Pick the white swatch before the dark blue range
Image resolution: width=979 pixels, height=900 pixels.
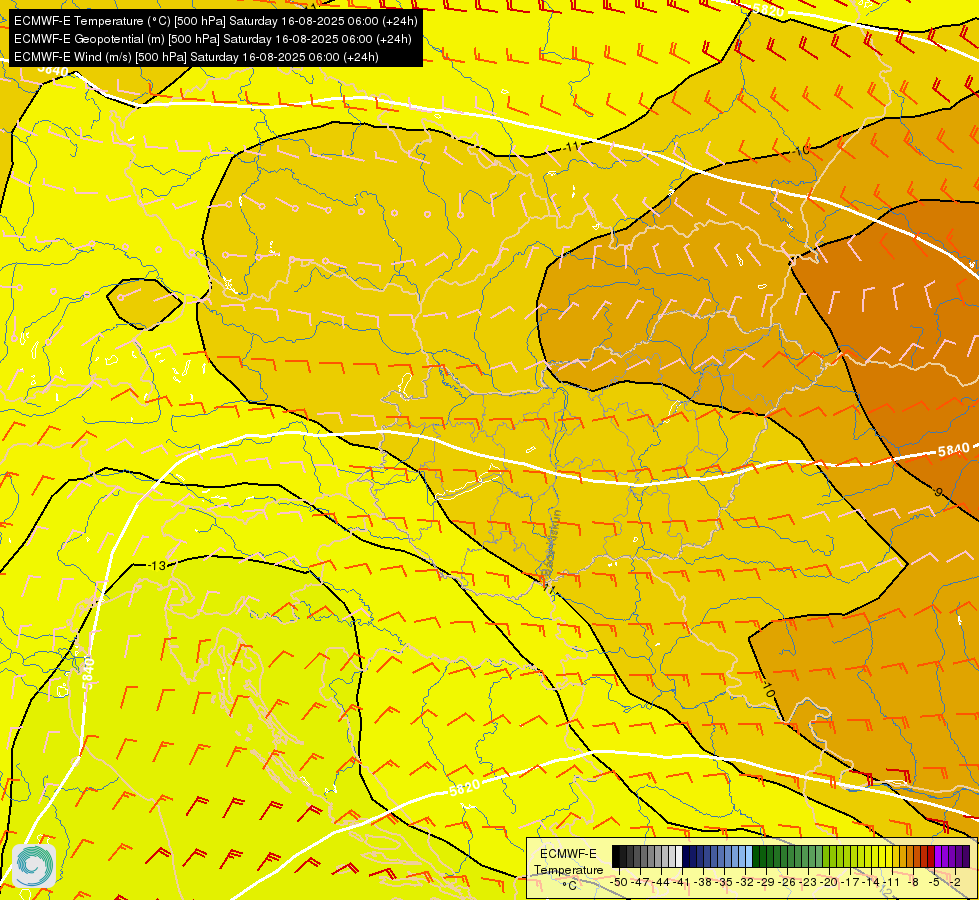(x=679, y=856)
